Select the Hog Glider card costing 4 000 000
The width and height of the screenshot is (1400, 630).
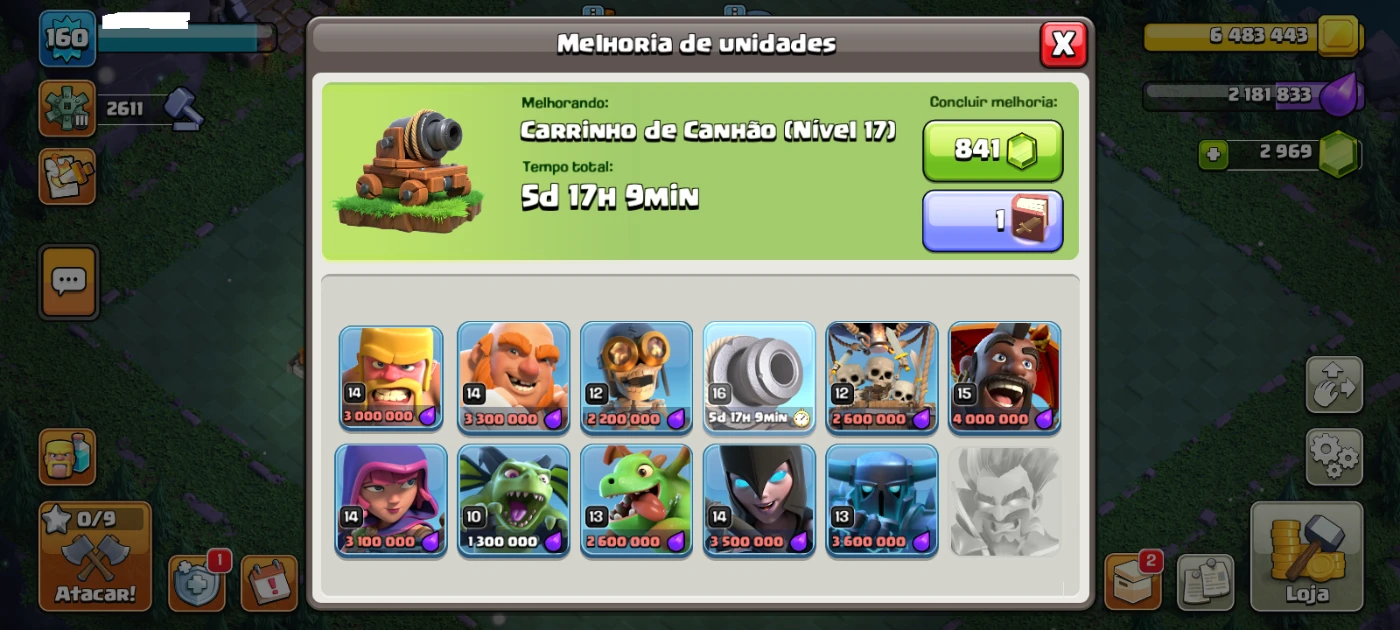[1005, 377]
